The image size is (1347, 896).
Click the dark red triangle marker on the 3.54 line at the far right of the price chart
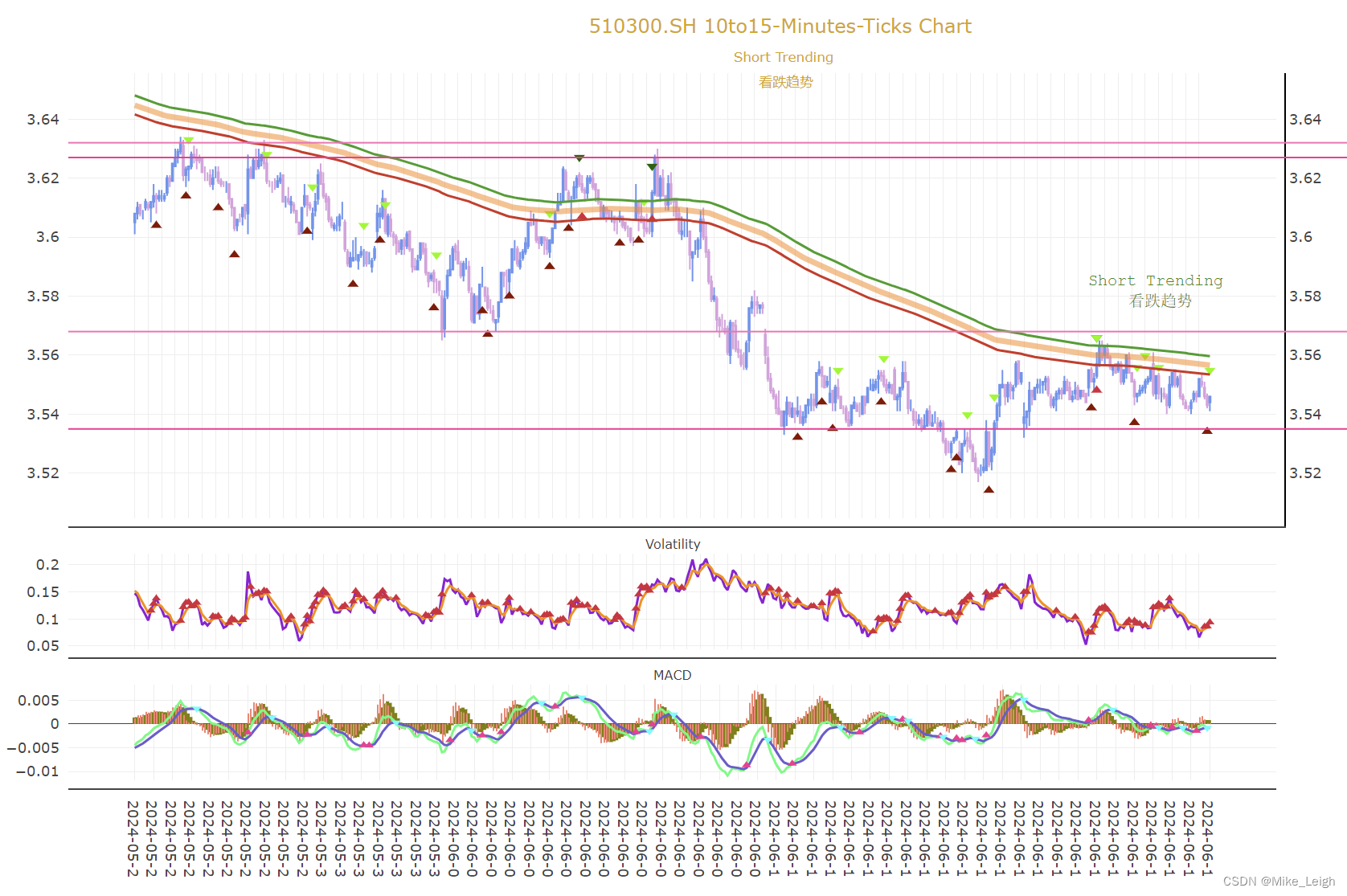coord(1206,431)
